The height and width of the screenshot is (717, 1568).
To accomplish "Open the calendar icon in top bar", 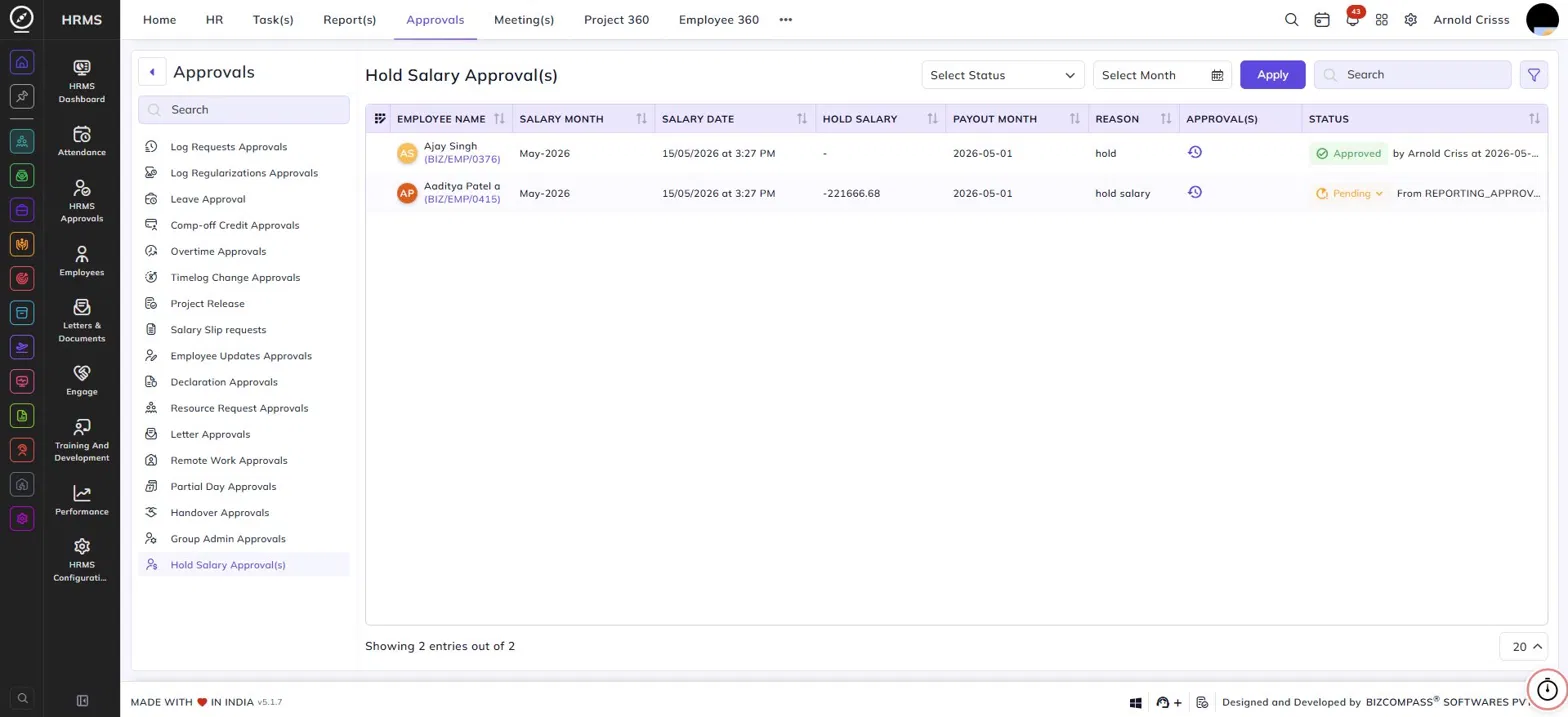I will point(1322,20).
